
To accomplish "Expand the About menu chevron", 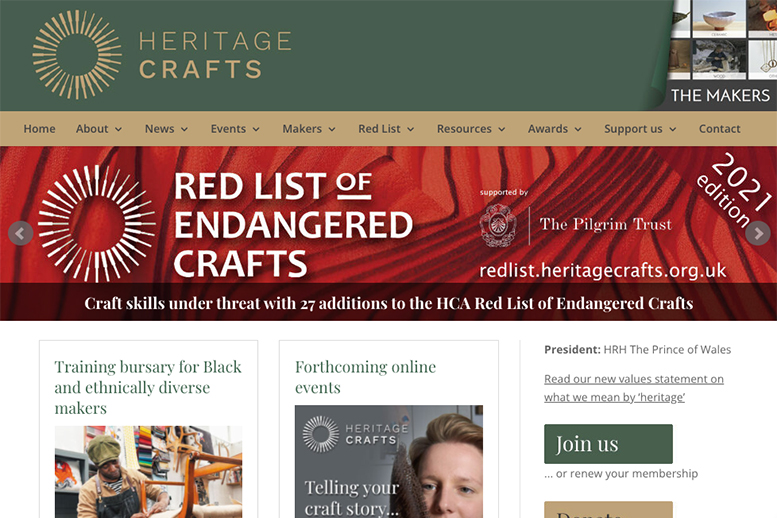I will pos(118,129).
